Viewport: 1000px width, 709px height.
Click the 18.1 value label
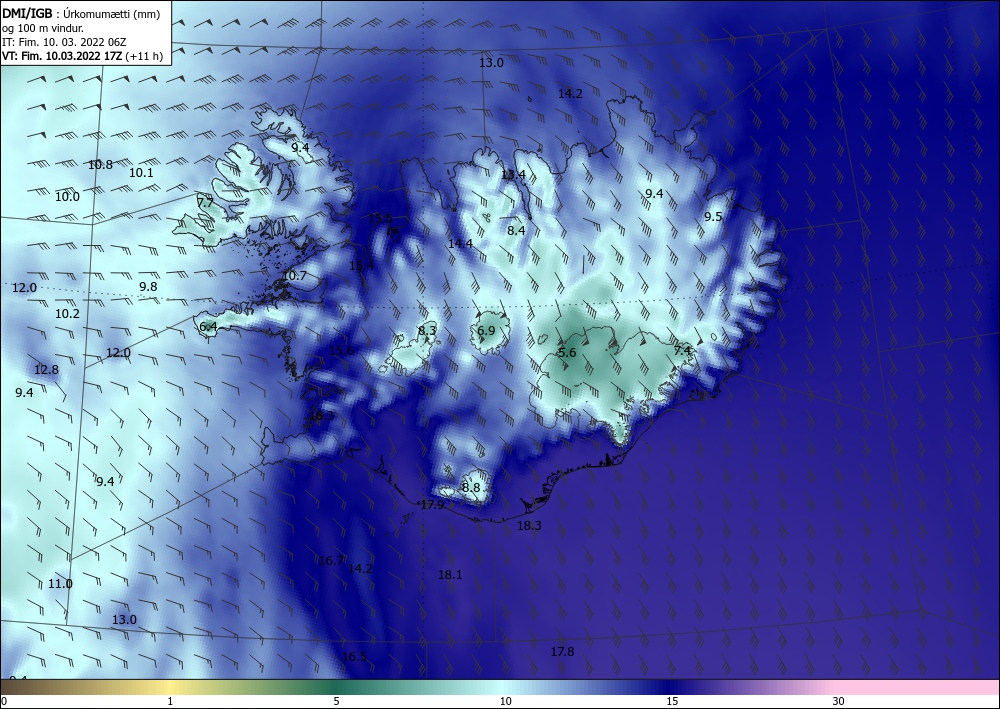pos(450,575)
